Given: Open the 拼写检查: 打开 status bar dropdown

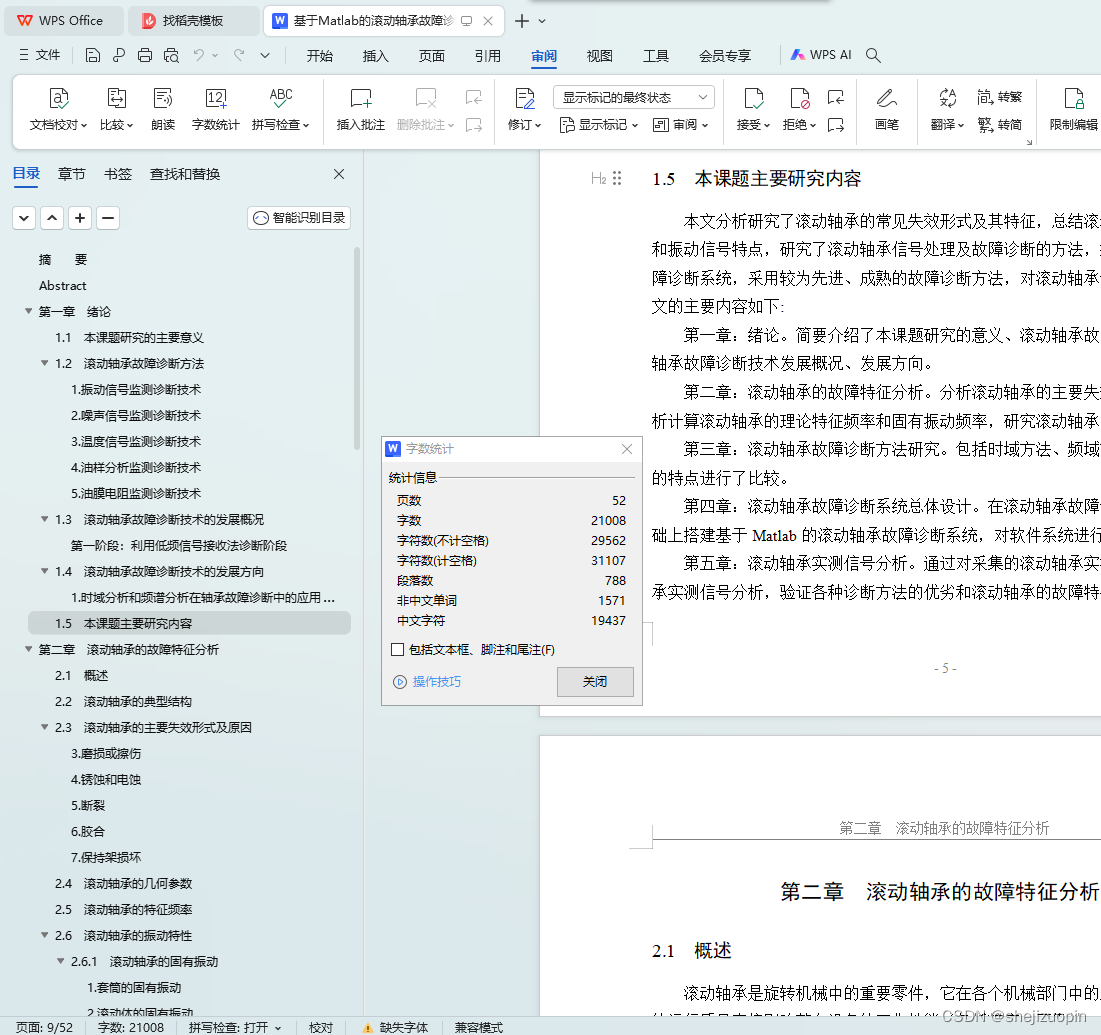Looking at the screenshot, I should tap(235, 1027).
